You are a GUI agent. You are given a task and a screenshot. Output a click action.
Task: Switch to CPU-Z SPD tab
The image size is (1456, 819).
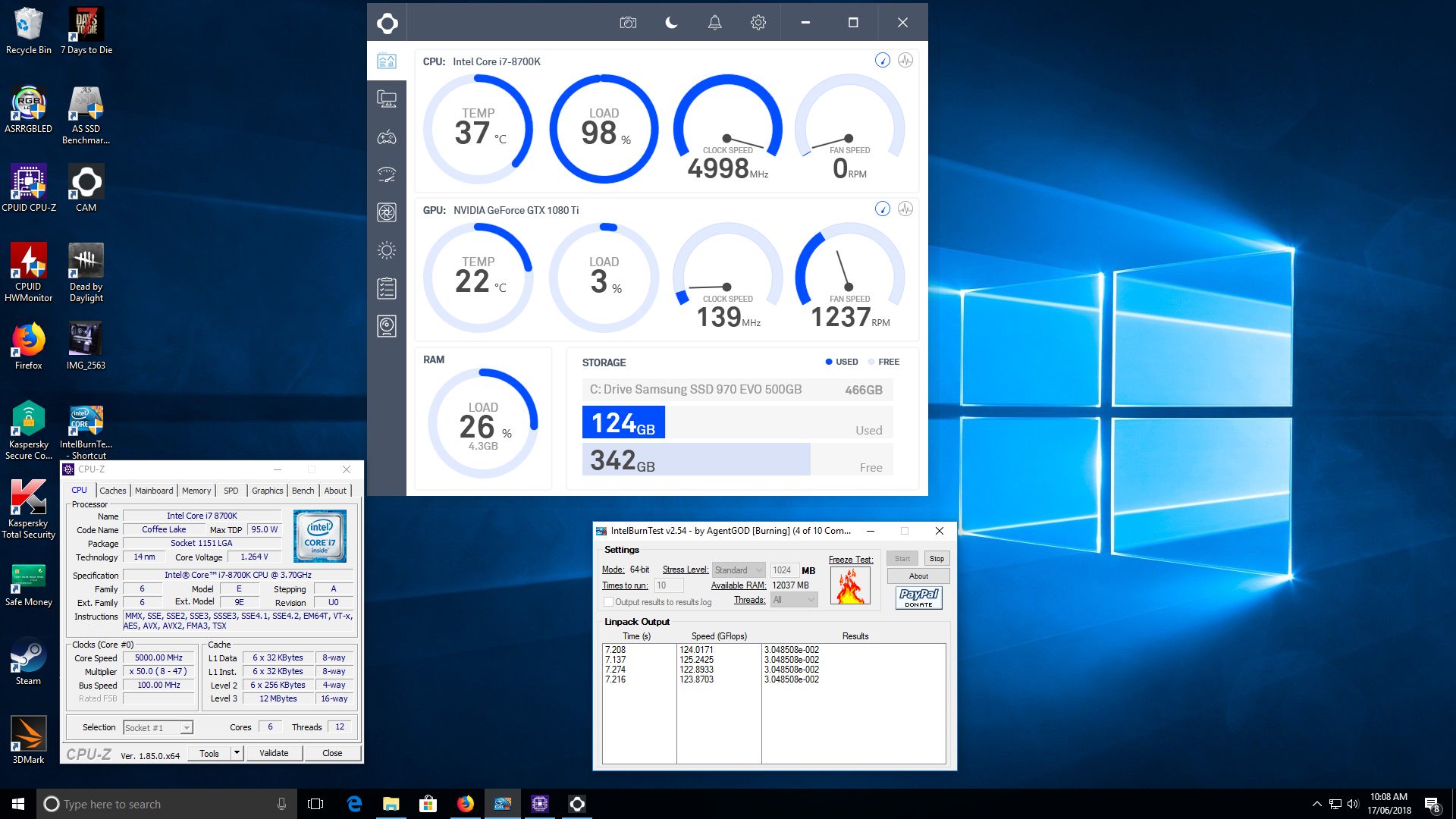point(231,491)
